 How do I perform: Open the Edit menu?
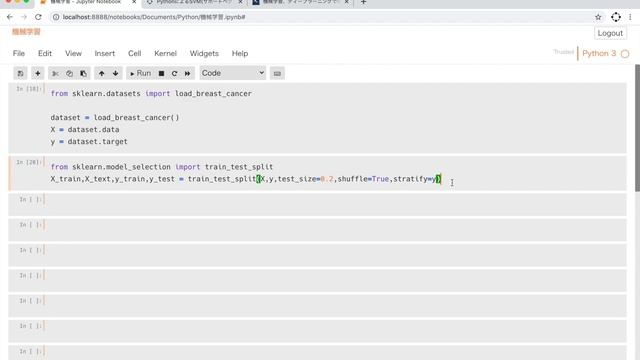click(45, 53)
